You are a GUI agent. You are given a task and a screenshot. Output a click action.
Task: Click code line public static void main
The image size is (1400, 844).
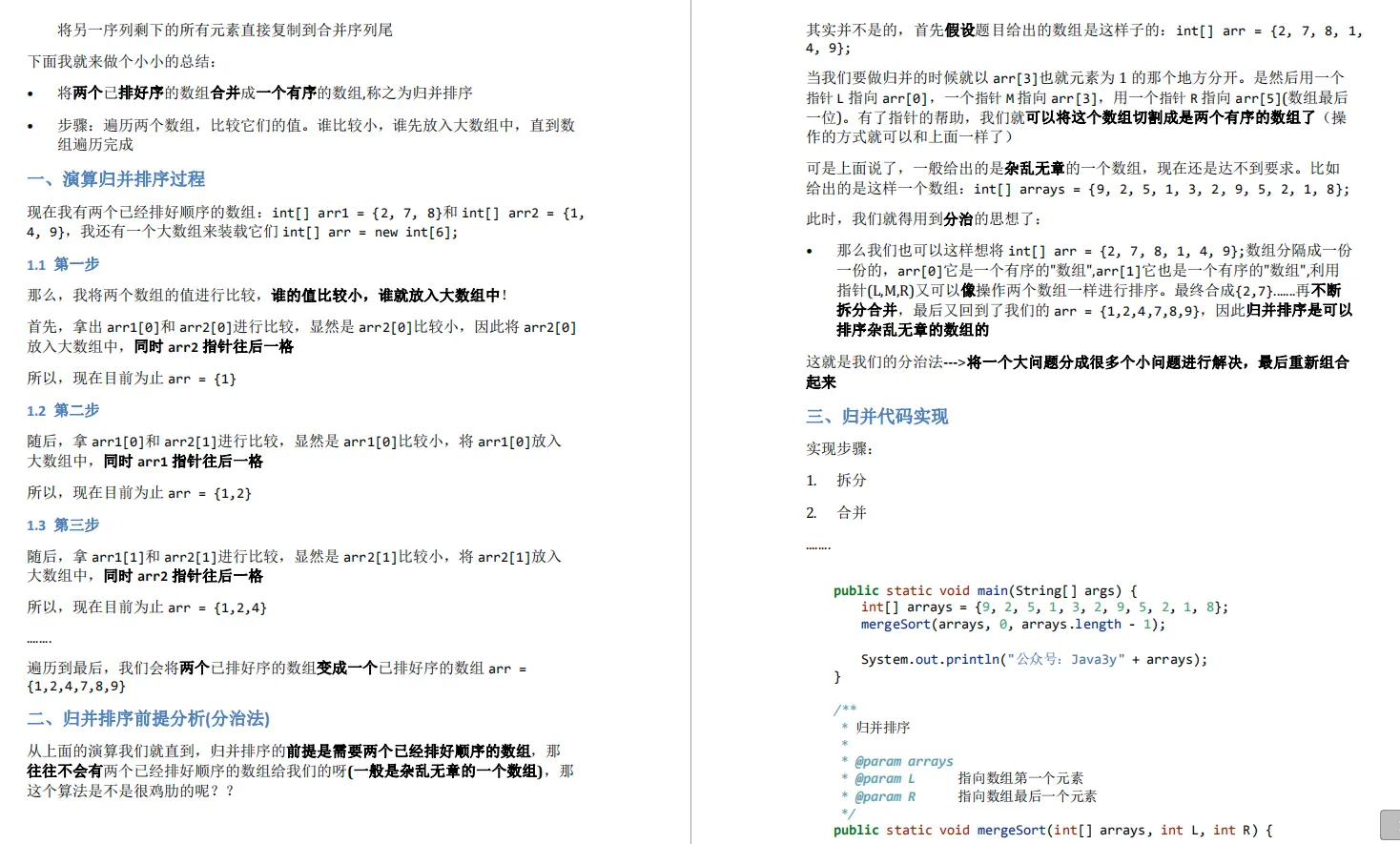(x=985, y=591)
